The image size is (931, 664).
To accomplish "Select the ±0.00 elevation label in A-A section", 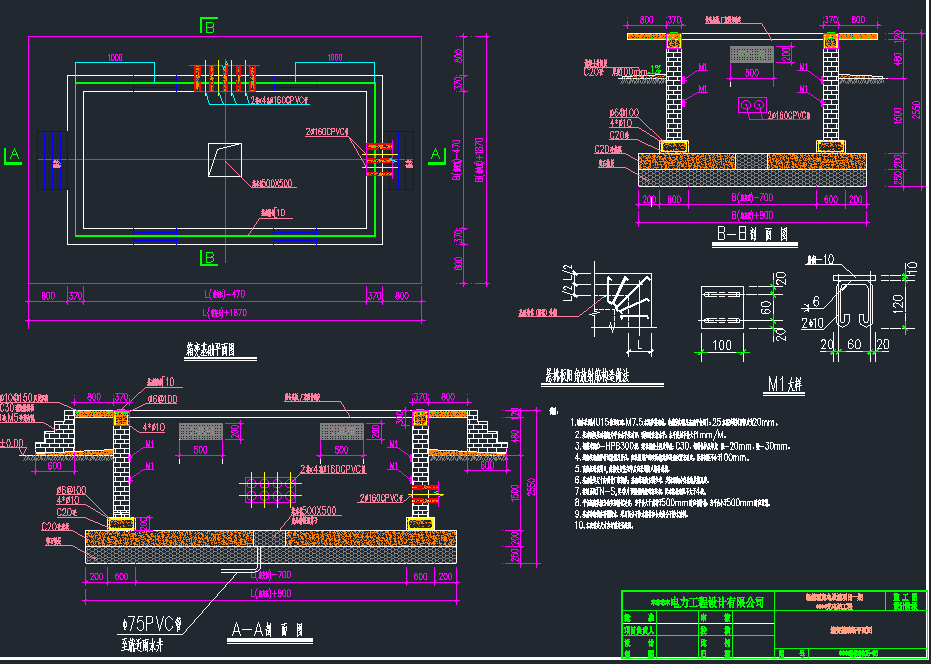I will tap(12, 442).
